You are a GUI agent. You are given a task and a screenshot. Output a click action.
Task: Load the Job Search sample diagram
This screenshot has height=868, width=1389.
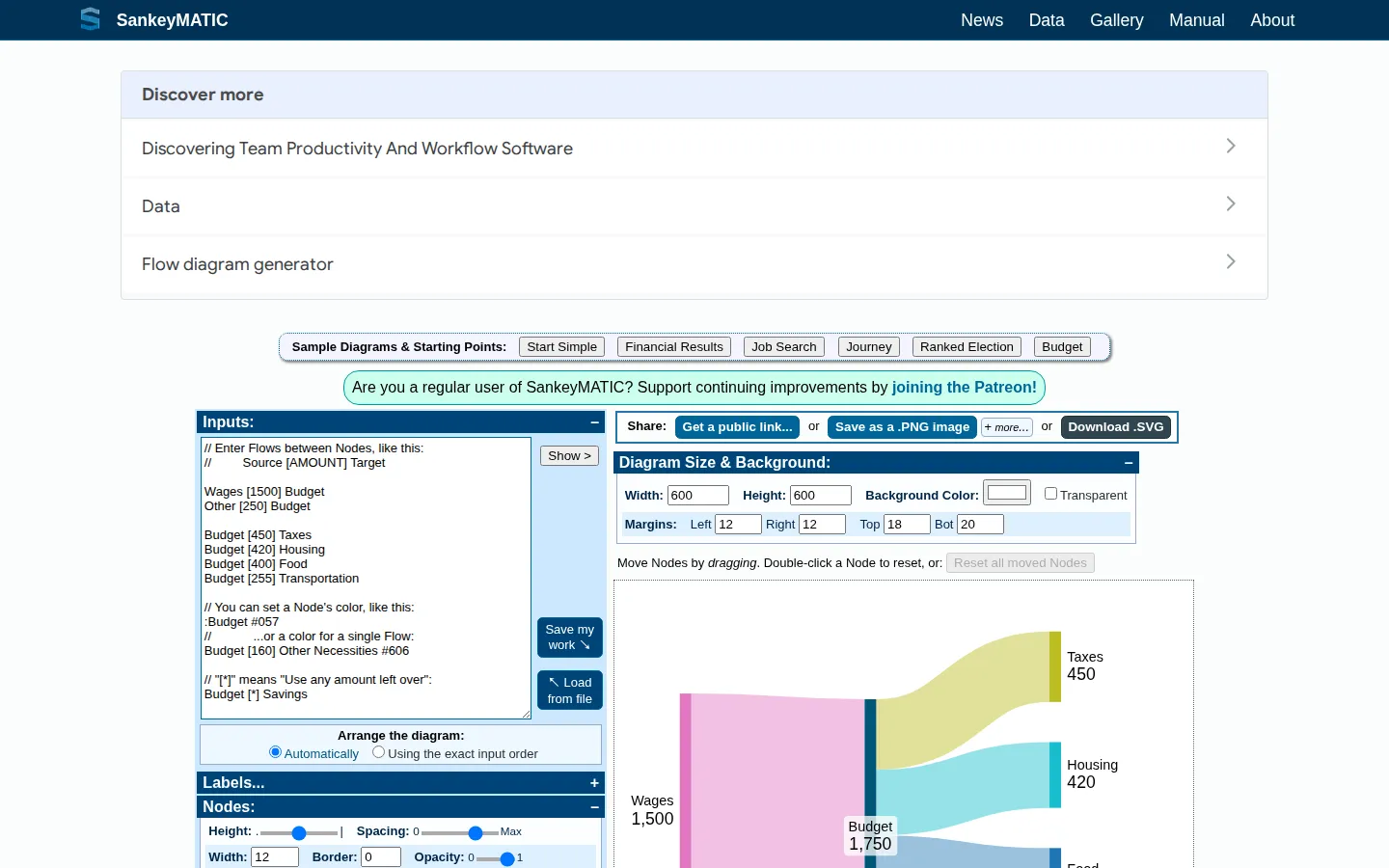(x=784, y=347)
